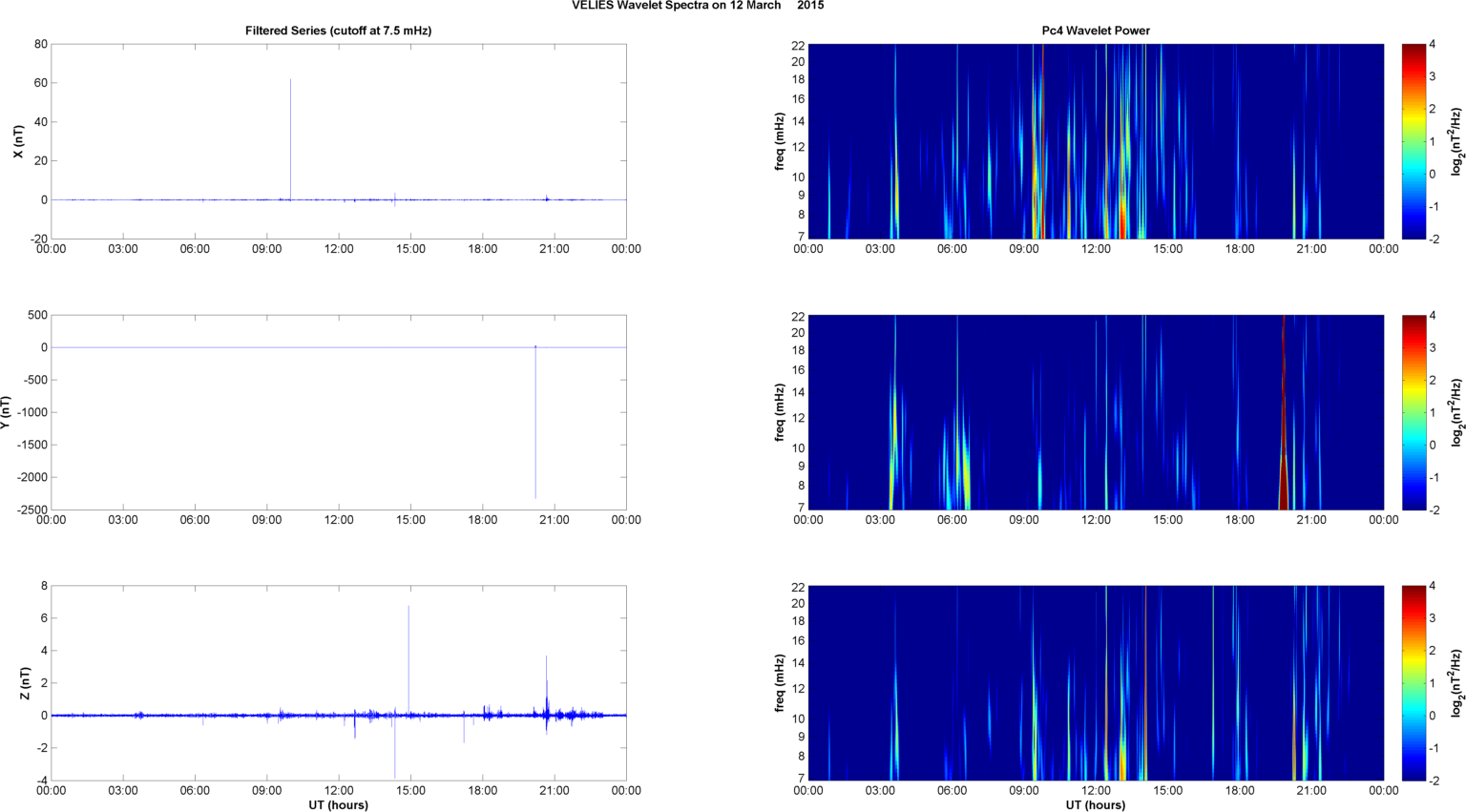The height and width of the screenshot is (812, 1466).
Task: Click the colorbar beside the bottom wavelet spectrogram
Action: (x=1414, y=683)
